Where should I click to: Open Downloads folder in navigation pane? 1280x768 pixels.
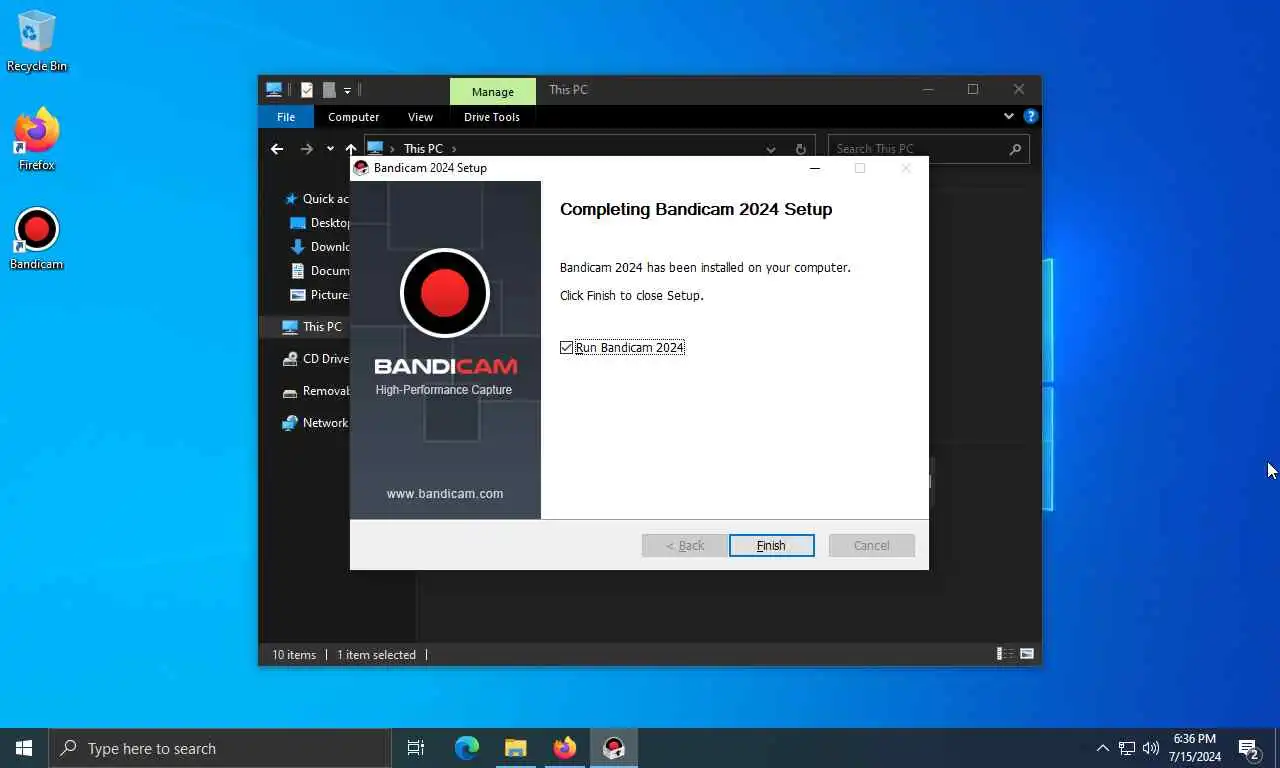click(319, 247)
